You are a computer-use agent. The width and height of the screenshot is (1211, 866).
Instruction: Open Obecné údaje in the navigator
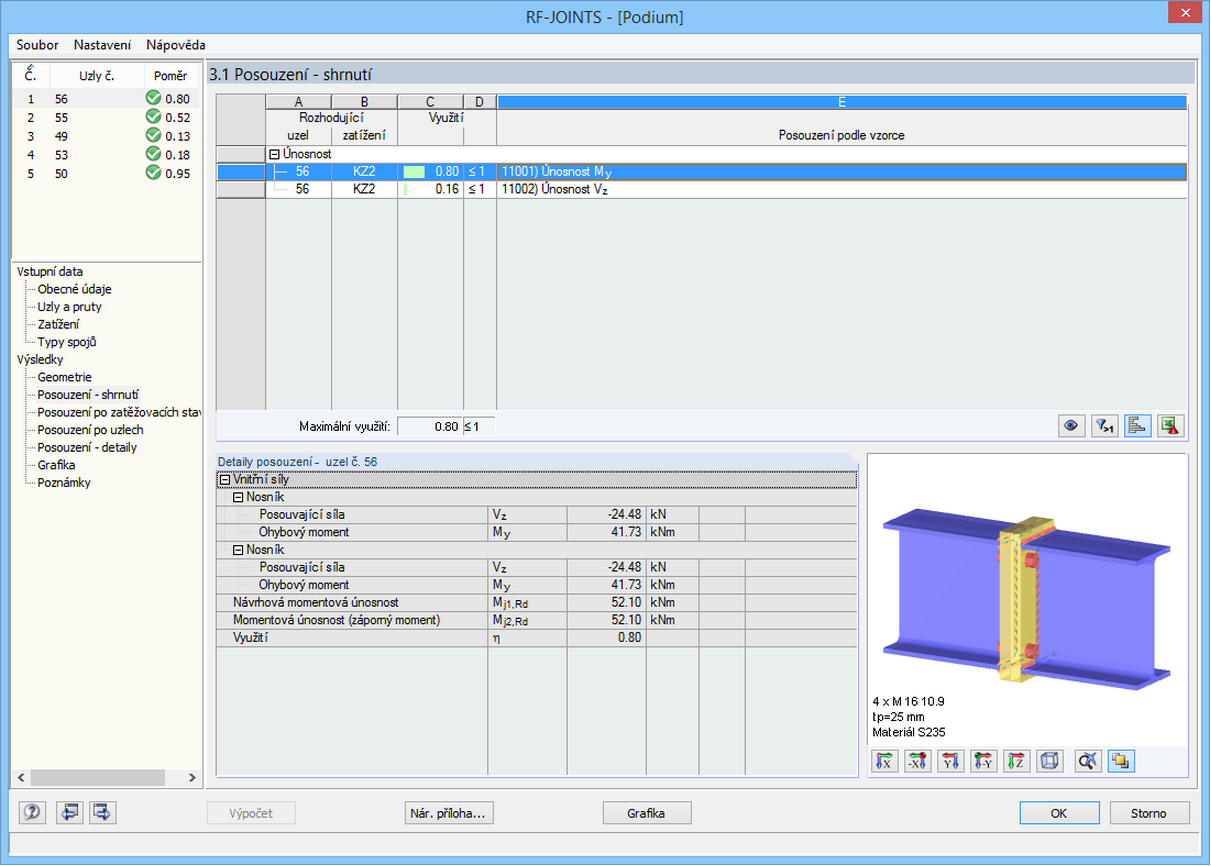(74, 289)
